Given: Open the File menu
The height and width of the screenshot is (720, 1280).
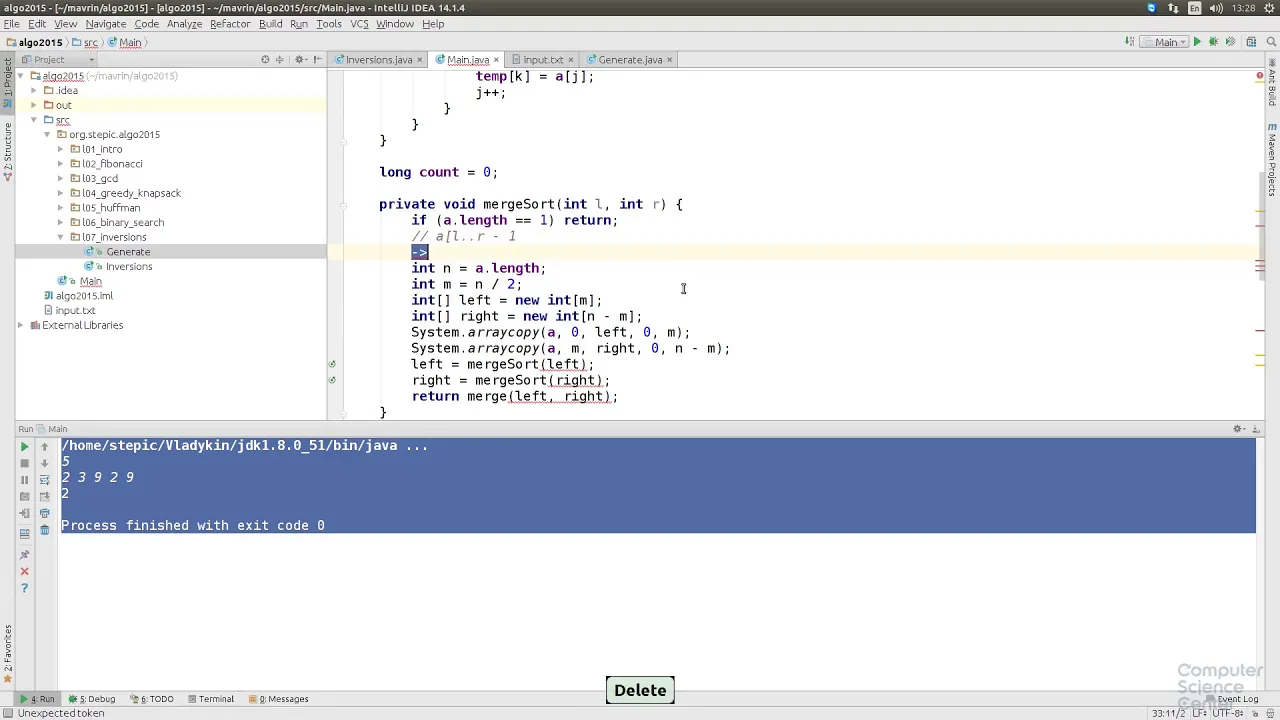Looking at the screenshot, I should point(11,24).
